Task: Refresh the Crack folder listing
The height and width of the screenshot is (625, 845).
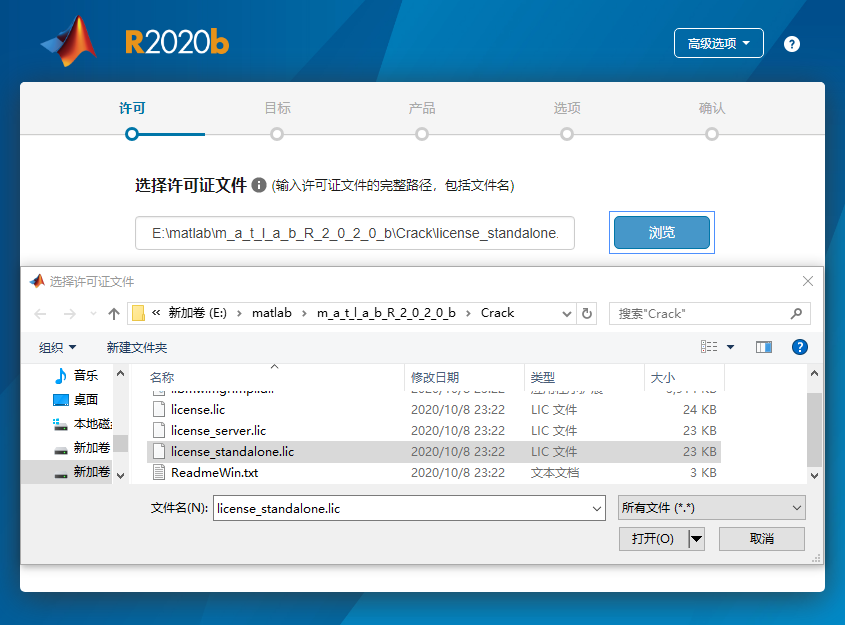Action: pyautogui.click(x=587, y=313)
